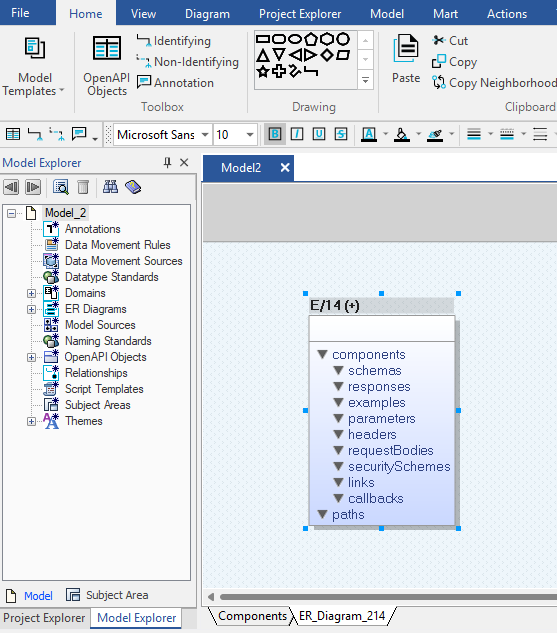The height and width of the screenshot is (633, 557).
Task: Pin the Model Explorer panel
Action: [x=167, y=163]
